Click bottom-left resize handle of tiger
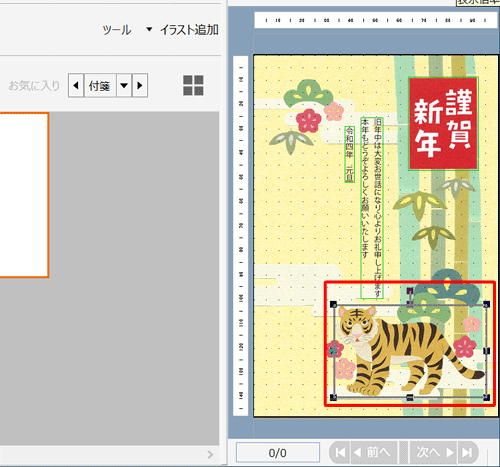This screenshot has height=467, width=500. 333,397
